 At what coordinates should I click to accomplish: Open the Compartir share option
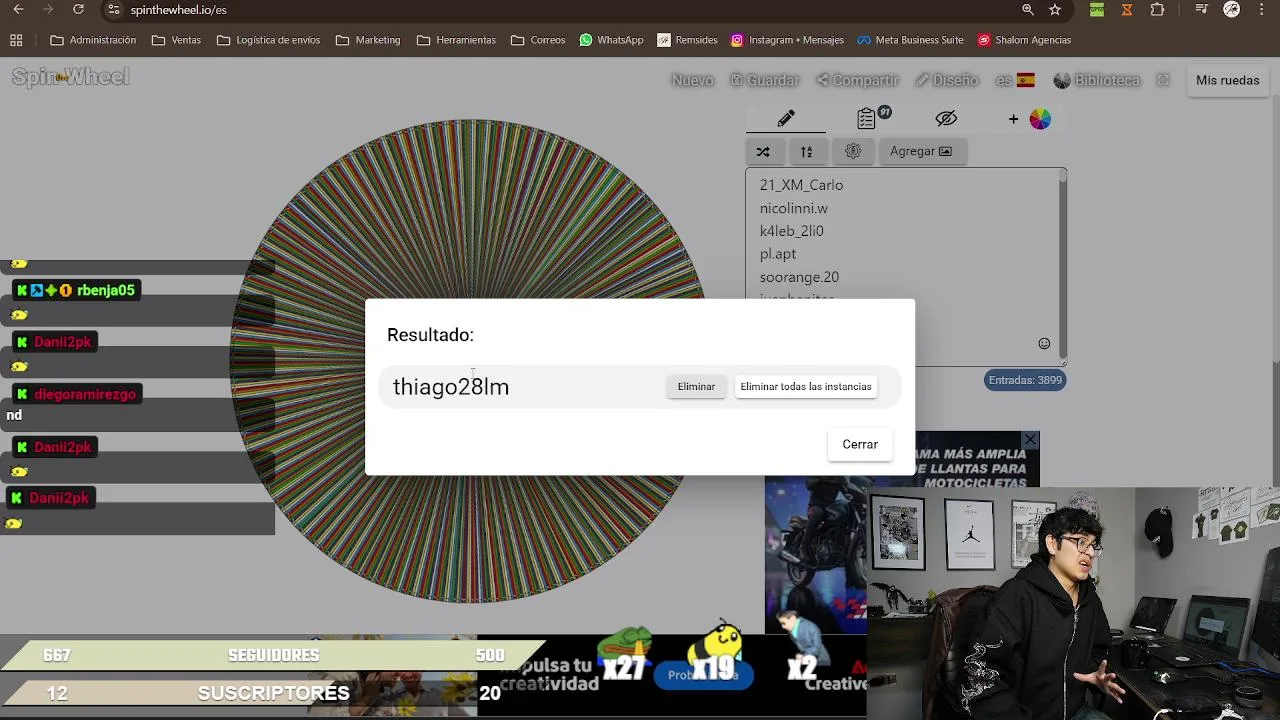pos(857,80)
